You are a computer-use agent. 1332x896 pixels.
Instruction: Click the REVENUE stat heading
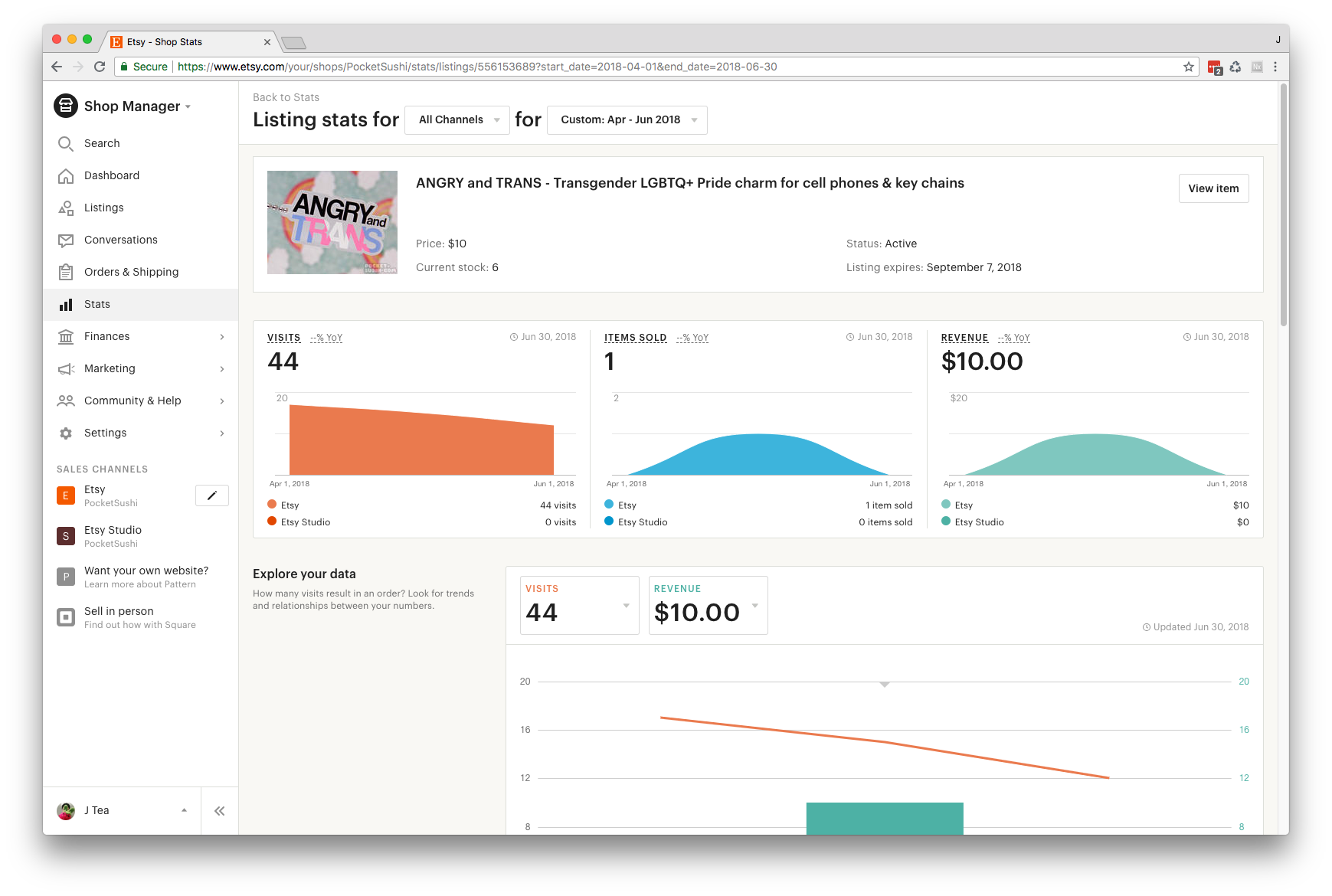tap(965, 338)
